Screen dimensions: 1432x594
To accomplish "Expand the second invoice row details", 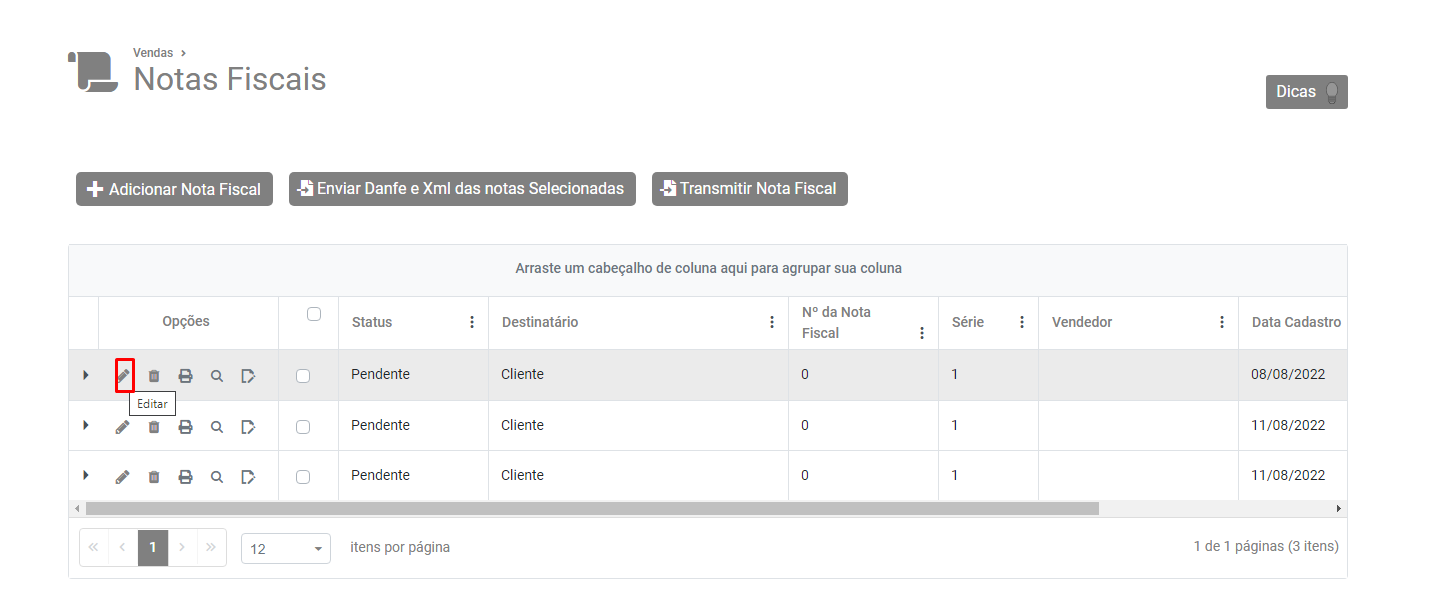I will point(85,425).
